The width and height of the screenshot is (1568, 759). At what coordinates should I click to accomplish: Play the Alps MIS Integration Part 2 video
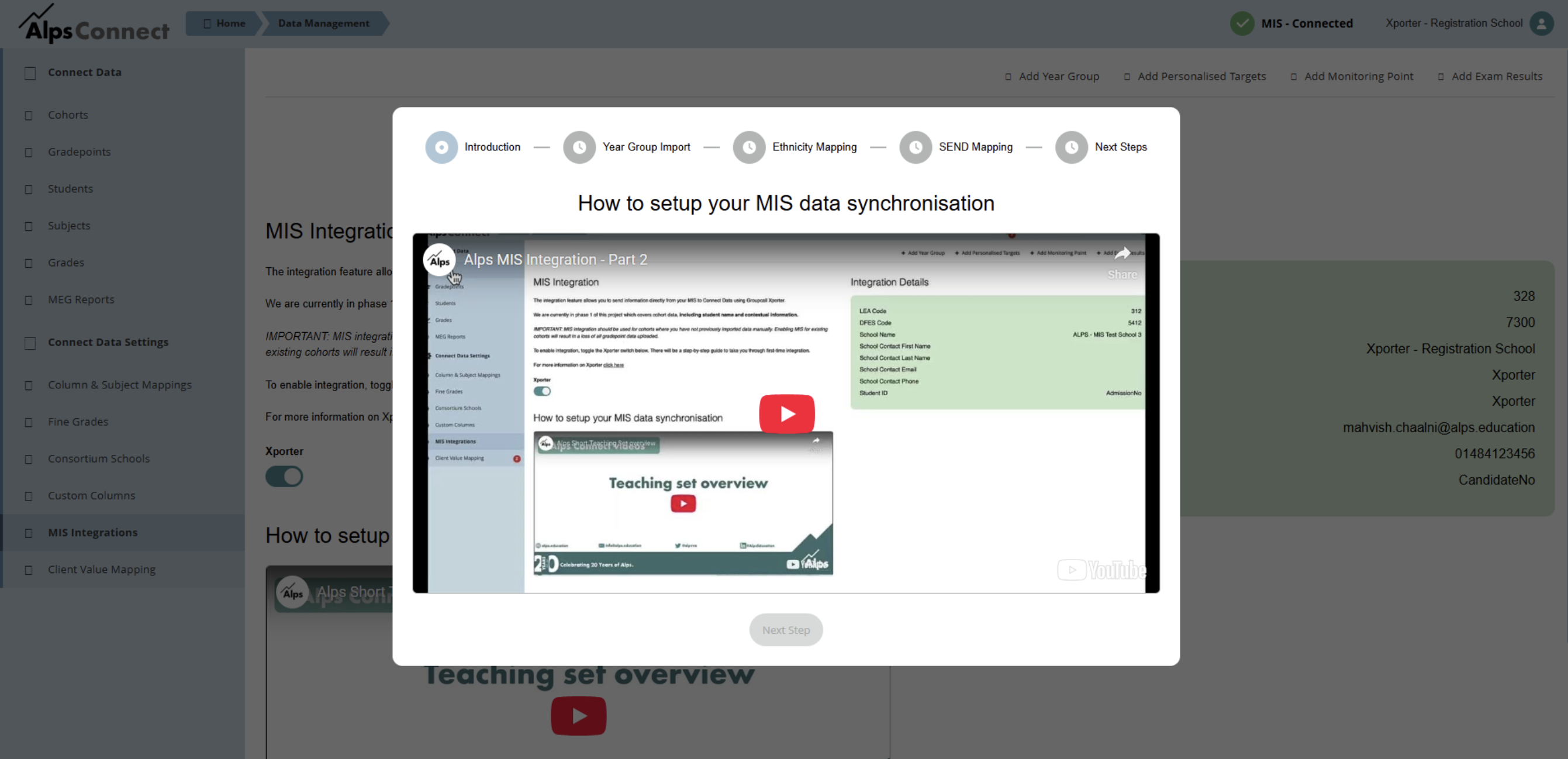786,414
